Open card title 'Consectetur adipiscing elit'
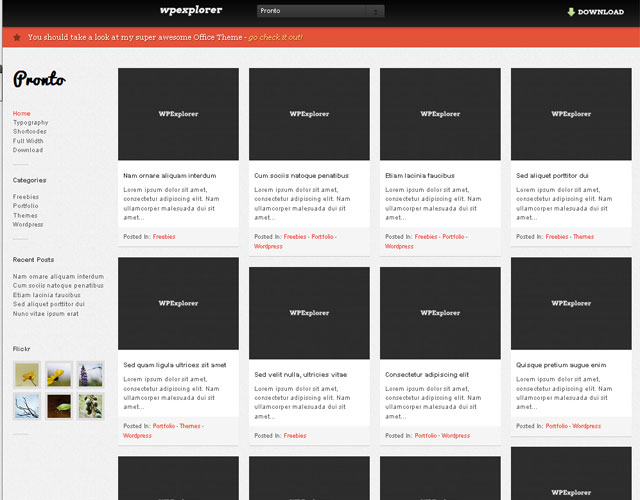 (427, 374)
